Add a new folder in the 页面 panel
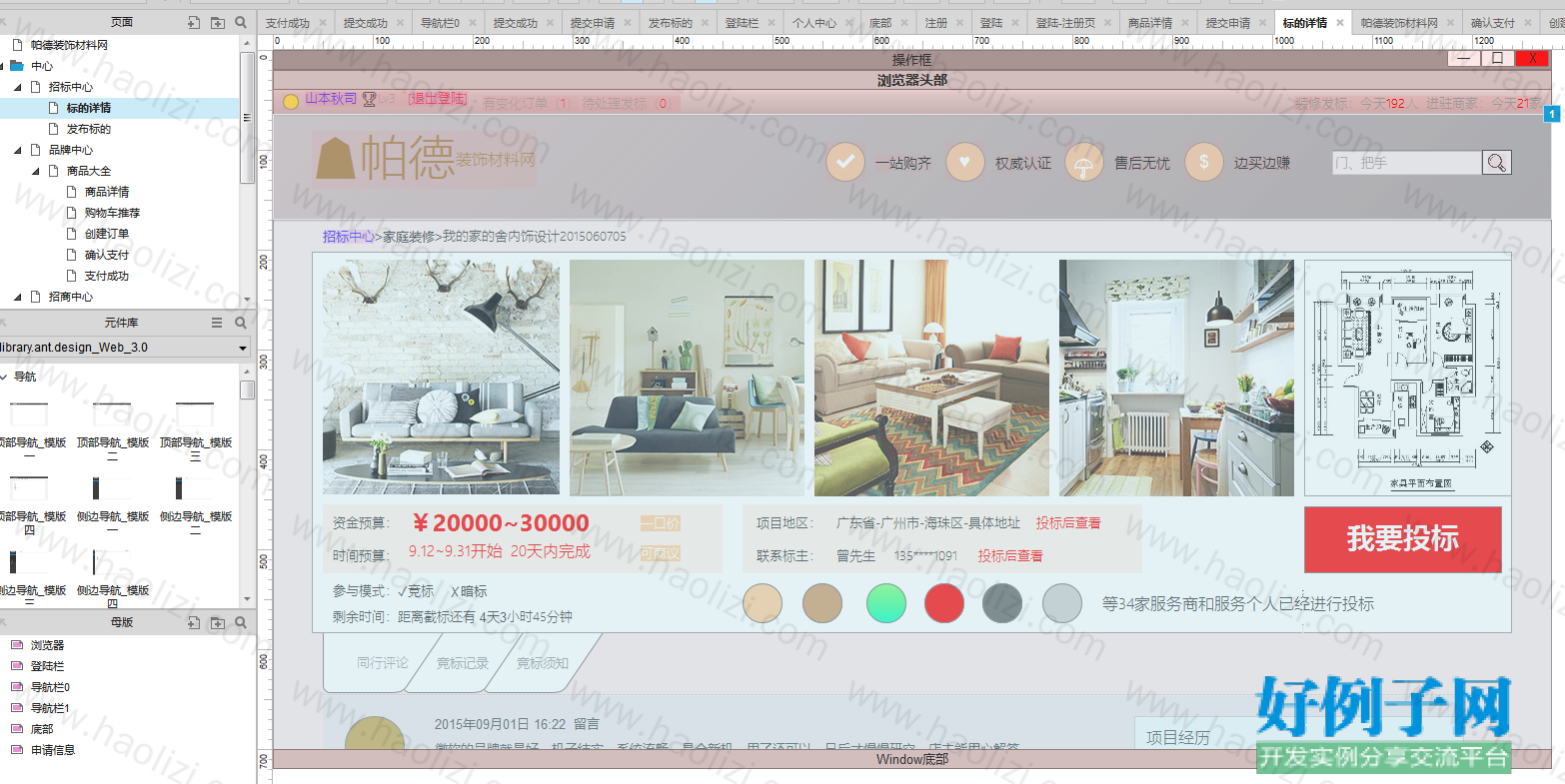1565x784 pixels. tap(217, 22)
